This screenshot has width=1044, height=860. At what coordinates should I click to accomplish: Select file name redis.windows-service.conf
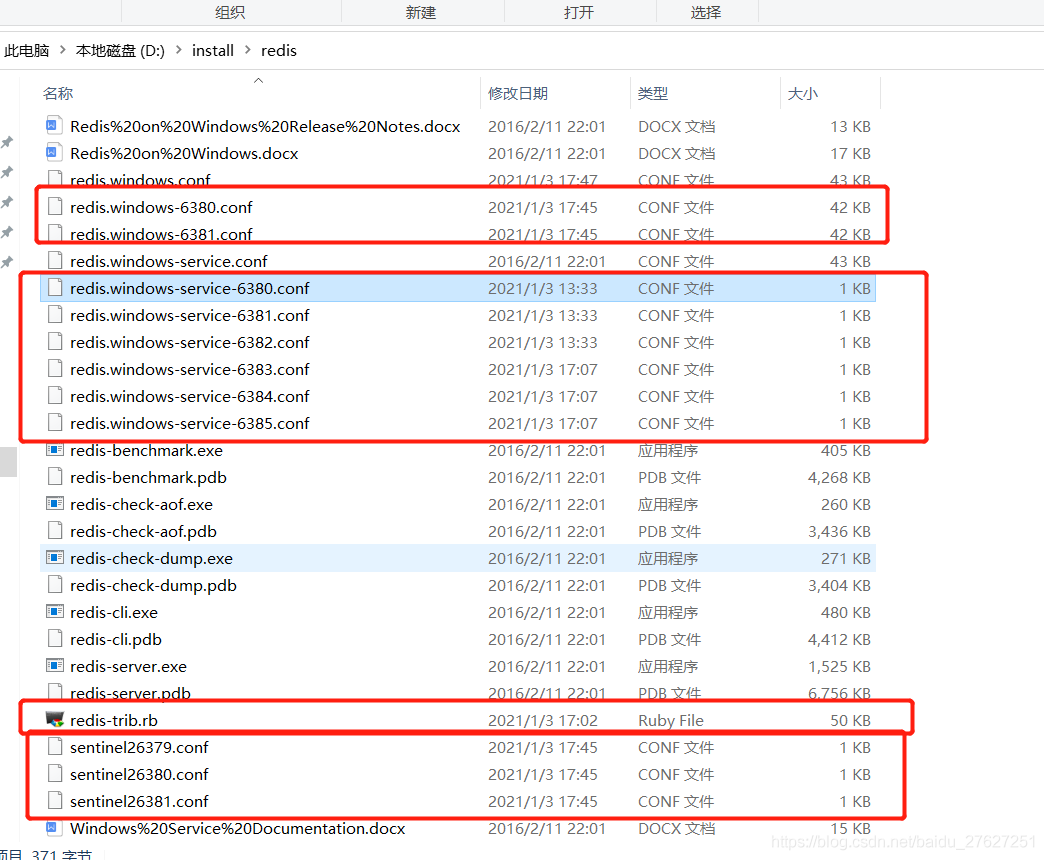click(x=168, y=262)
